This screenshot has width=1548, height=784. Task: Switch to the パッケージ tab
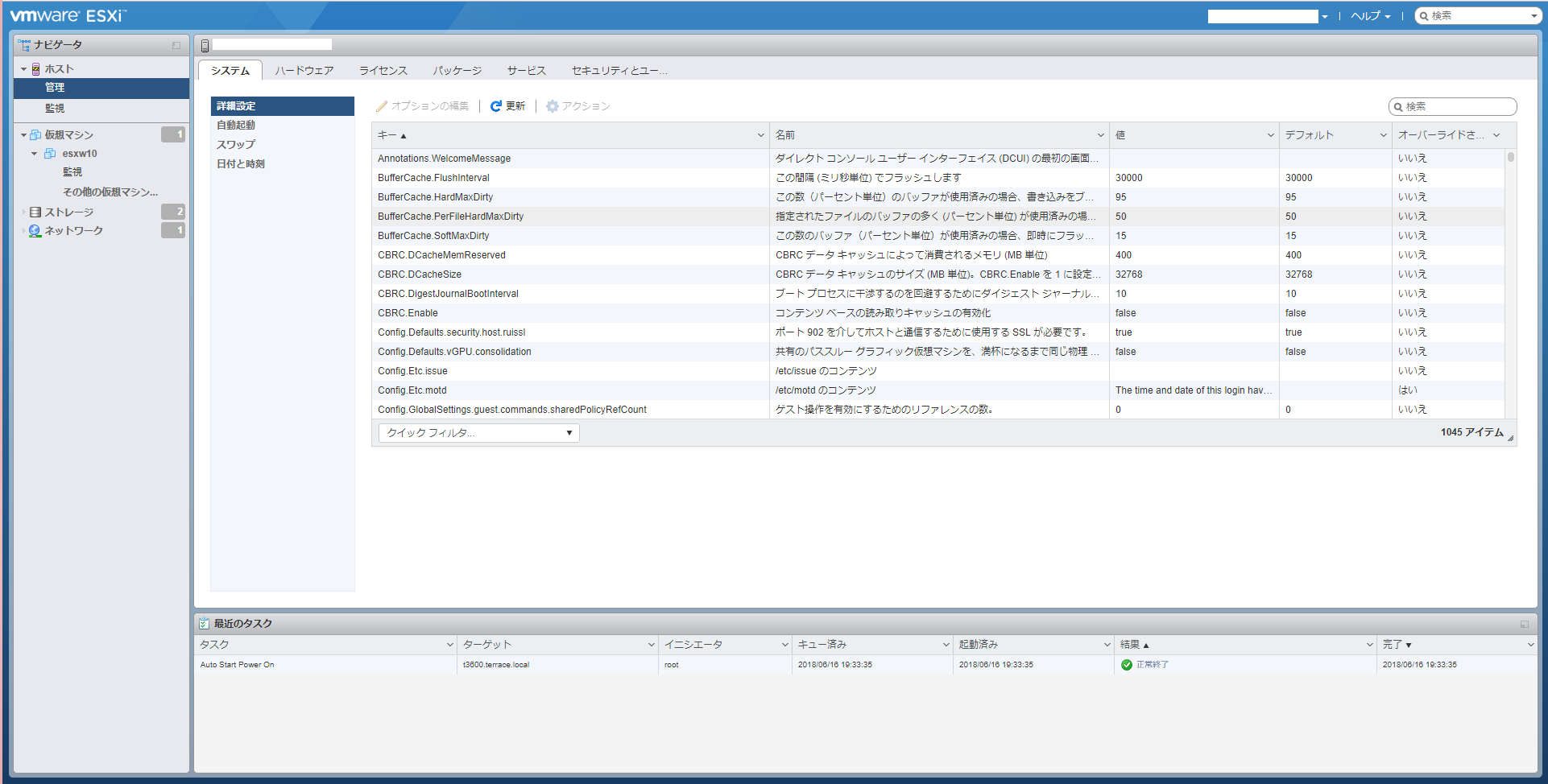(457, 71)
